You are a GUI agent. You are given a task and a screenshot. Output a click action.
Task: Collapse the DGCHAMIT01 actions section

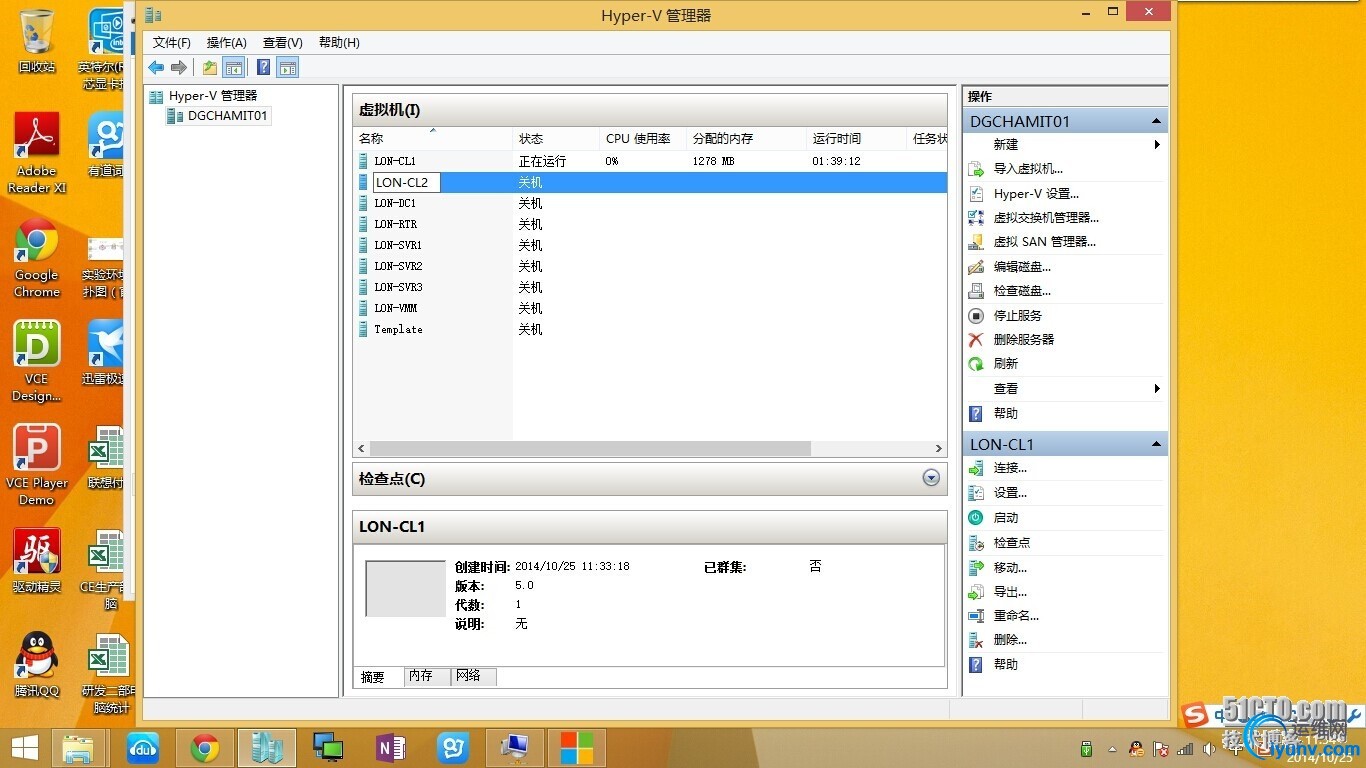click(1157, 121)
